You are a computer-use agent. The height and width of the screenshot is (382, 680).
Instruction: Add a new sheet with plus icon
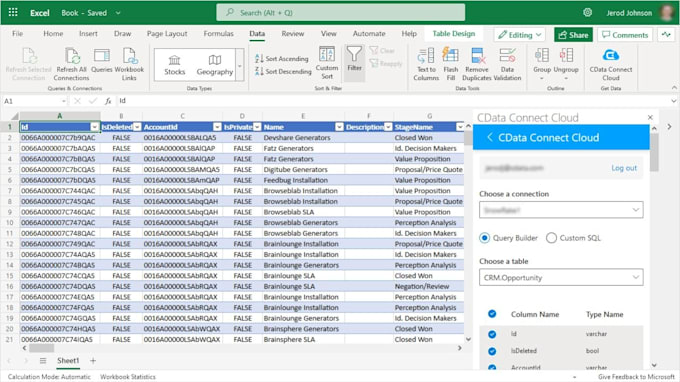[93, 361]
